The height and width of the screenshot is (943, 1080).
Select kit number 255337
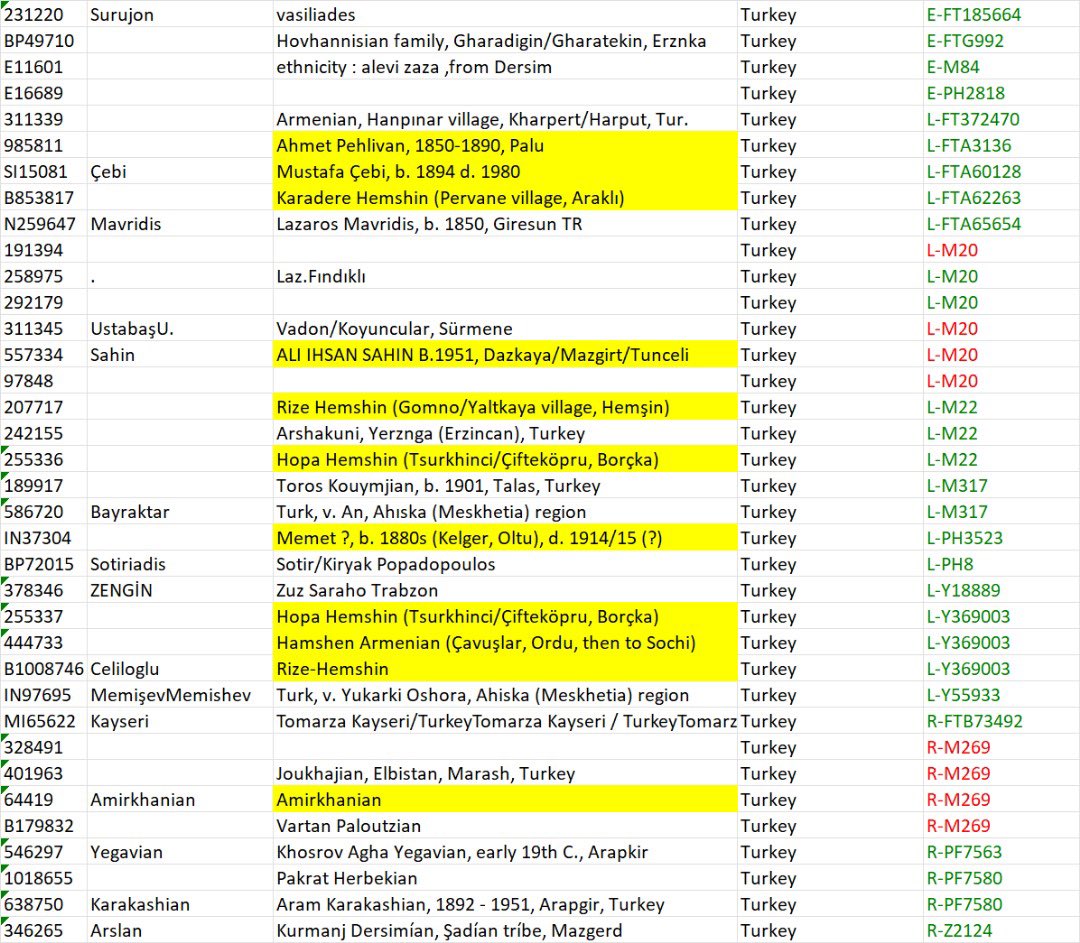click(43, 616)
